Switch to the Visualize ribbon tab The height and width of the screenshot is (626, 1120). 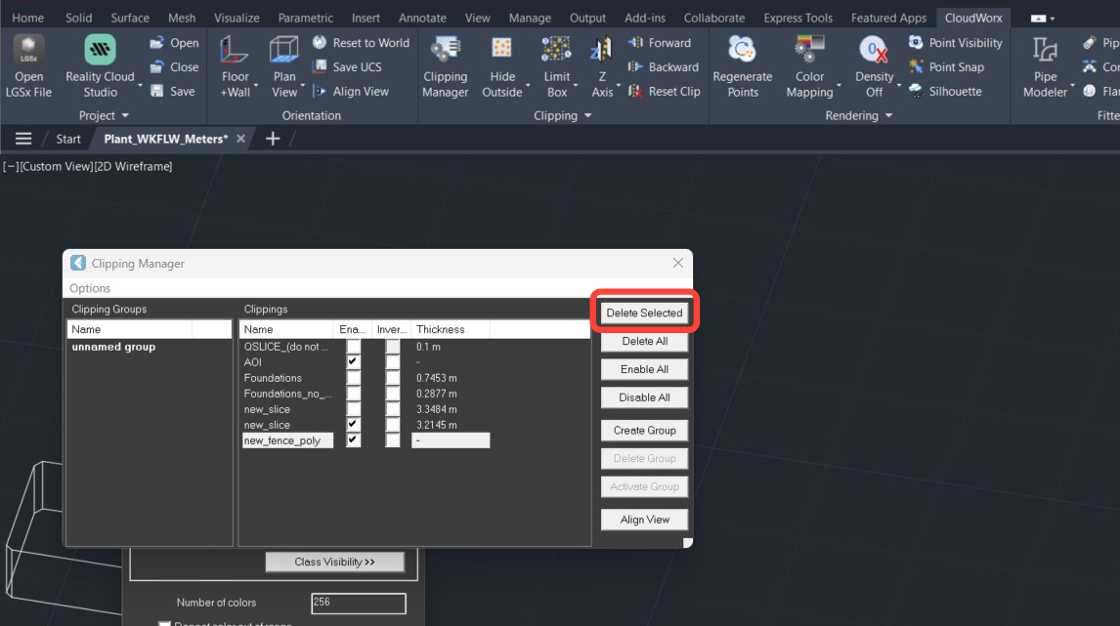click(236, 18)
